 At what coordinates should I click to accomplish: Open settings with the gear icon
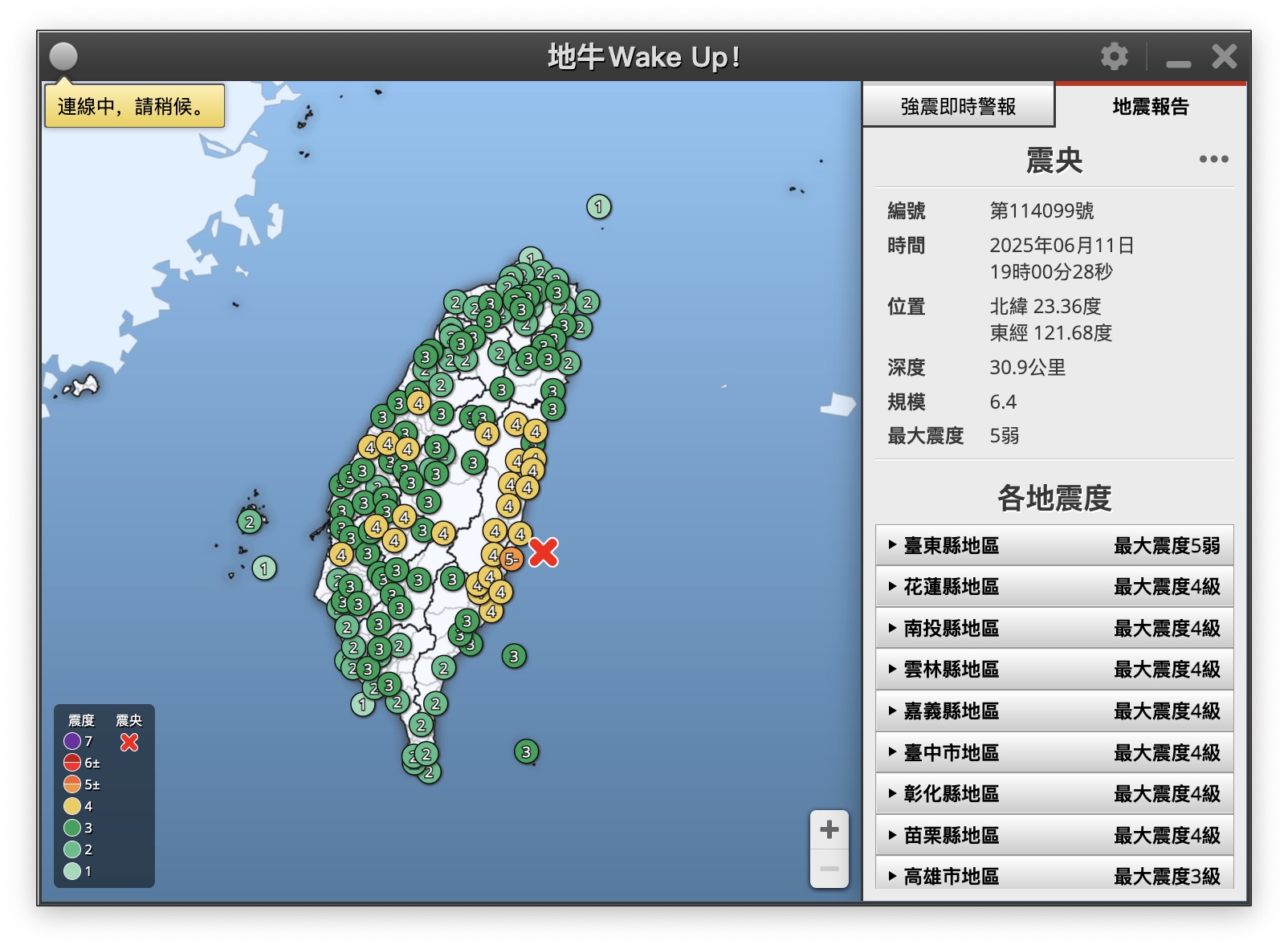point(1114,56)
